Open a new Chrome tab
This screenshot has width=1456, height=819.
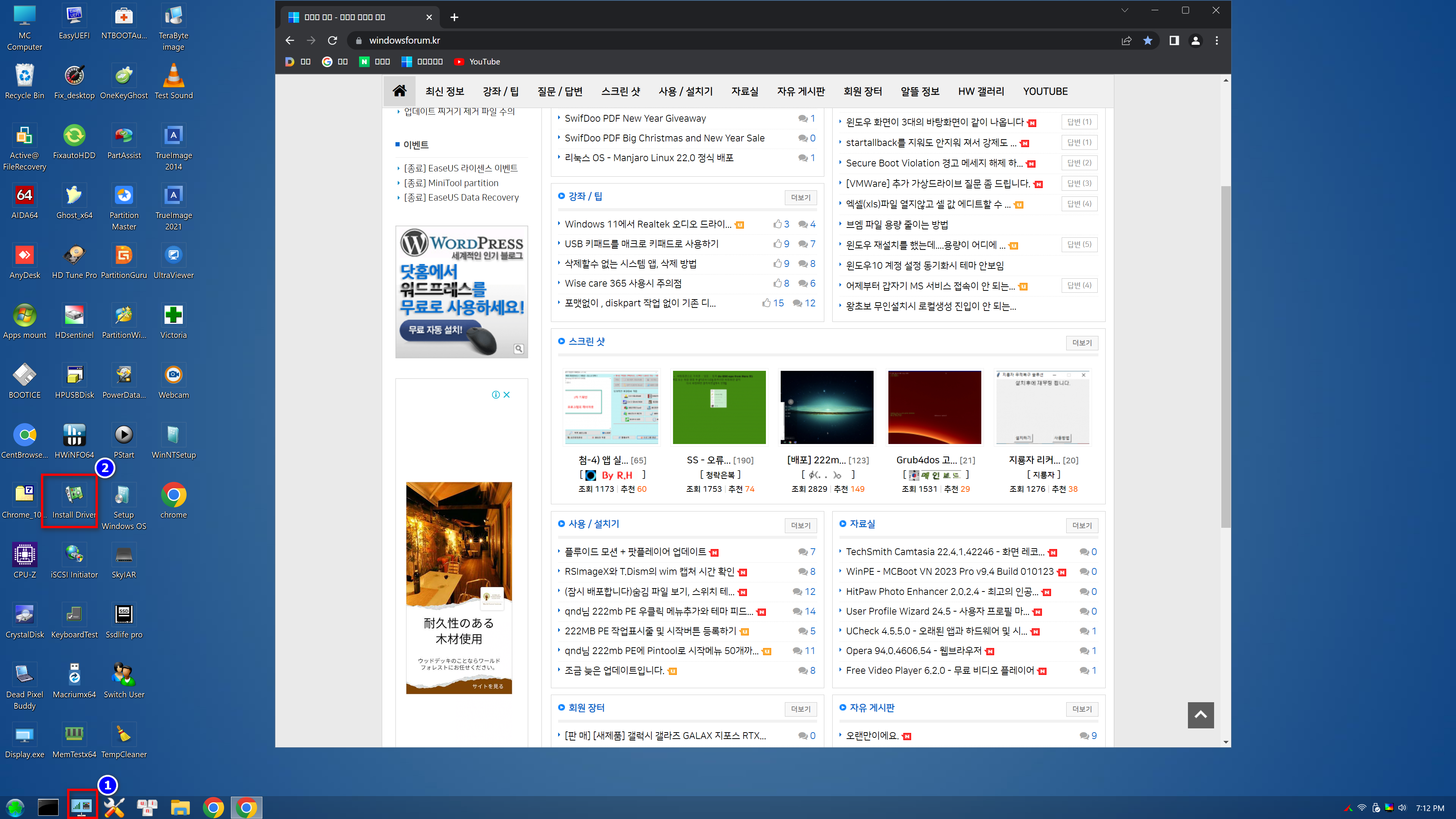pyautogui.click(x=454, y=17)
